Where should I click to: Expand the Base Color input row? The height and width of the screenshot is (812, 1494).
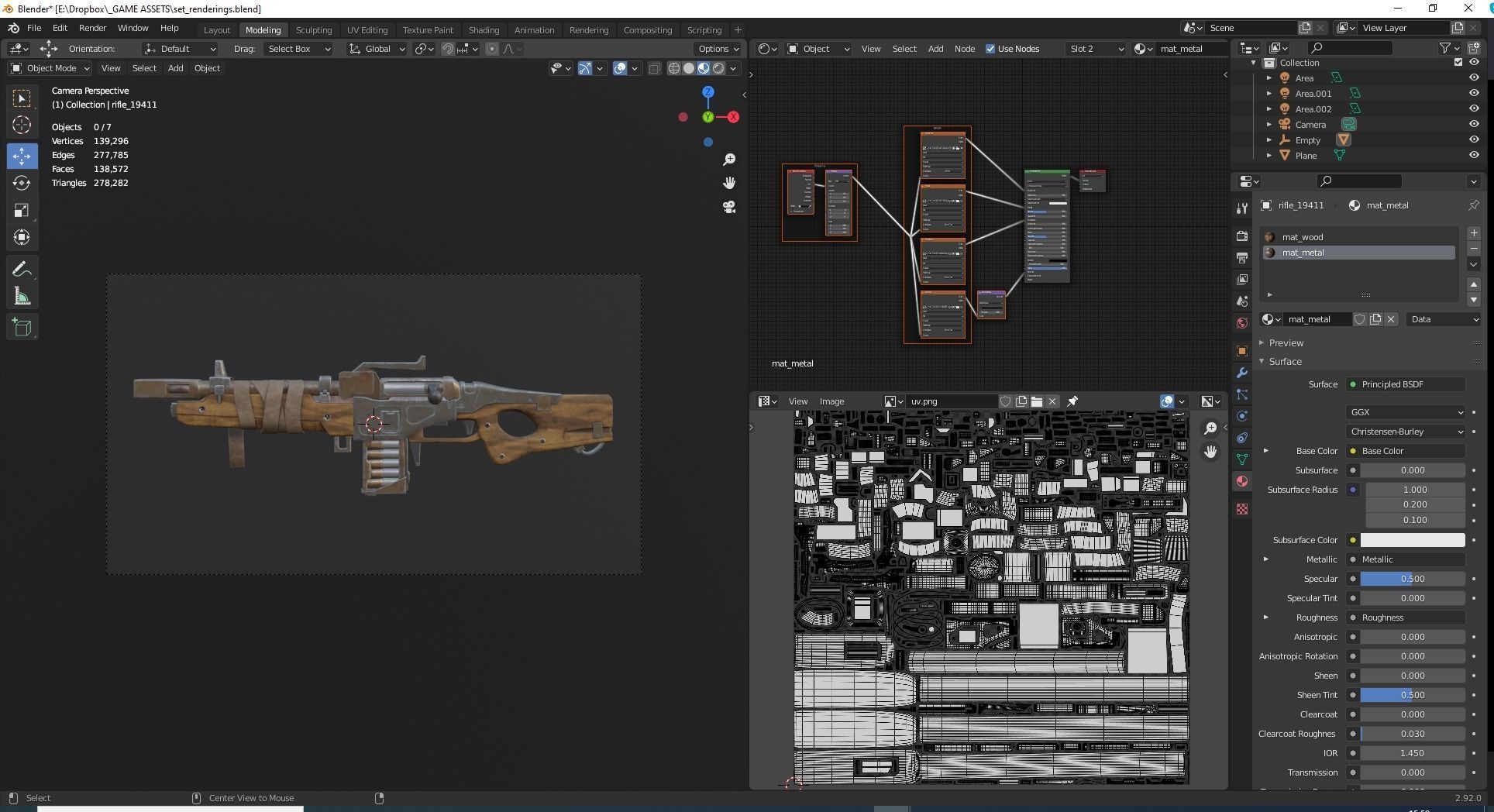(1266, 451)
